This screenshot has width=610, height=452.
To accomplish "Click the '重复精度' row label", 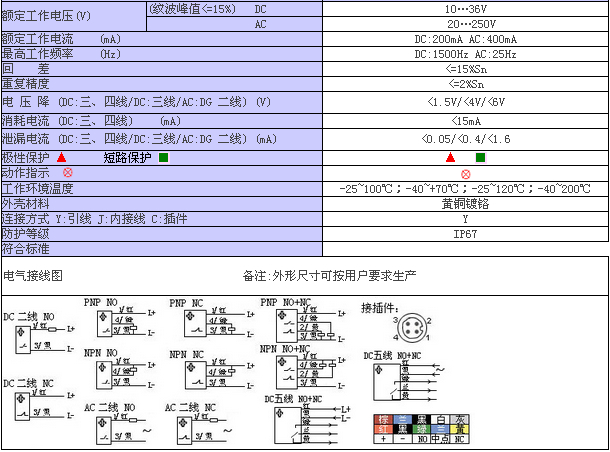I will 26,84.
